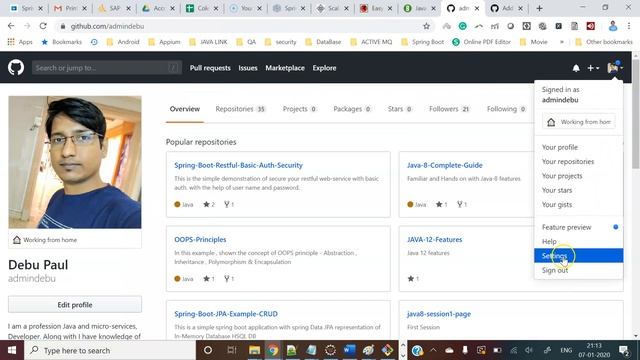Click the browser back arrow

[x=11, y=26]
